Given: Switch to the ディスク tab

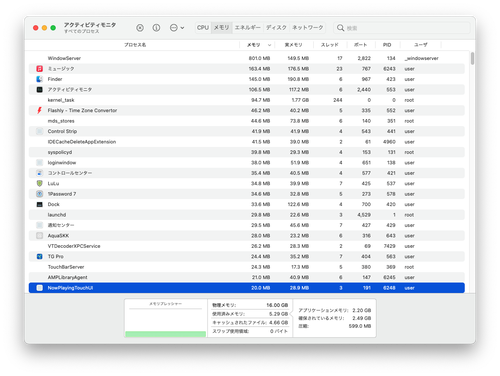Looking at the screenshot, I should tap(276, 28).
